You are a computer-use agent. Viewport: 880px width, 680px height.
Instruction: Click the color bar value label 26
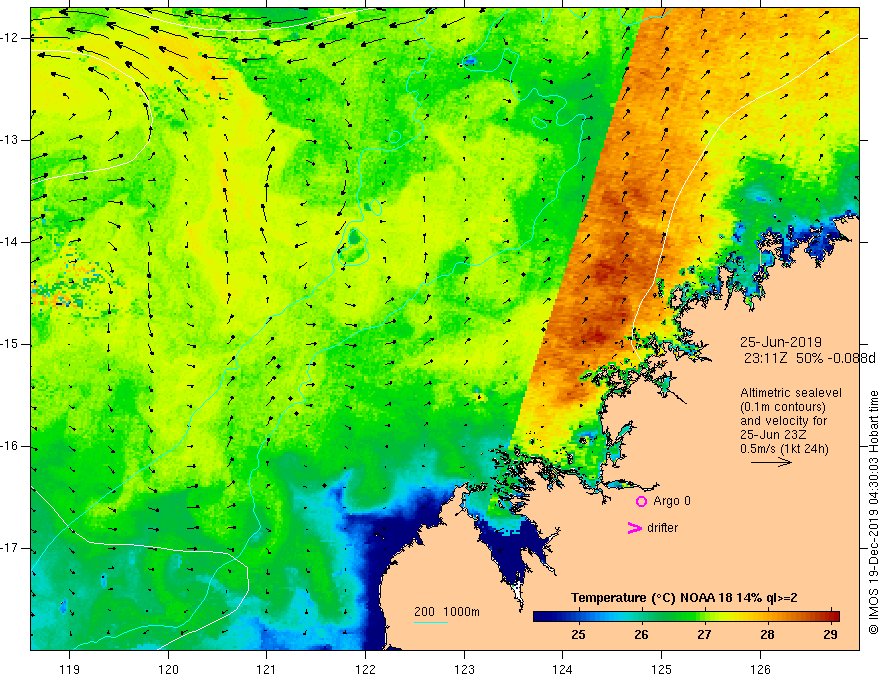641,635
